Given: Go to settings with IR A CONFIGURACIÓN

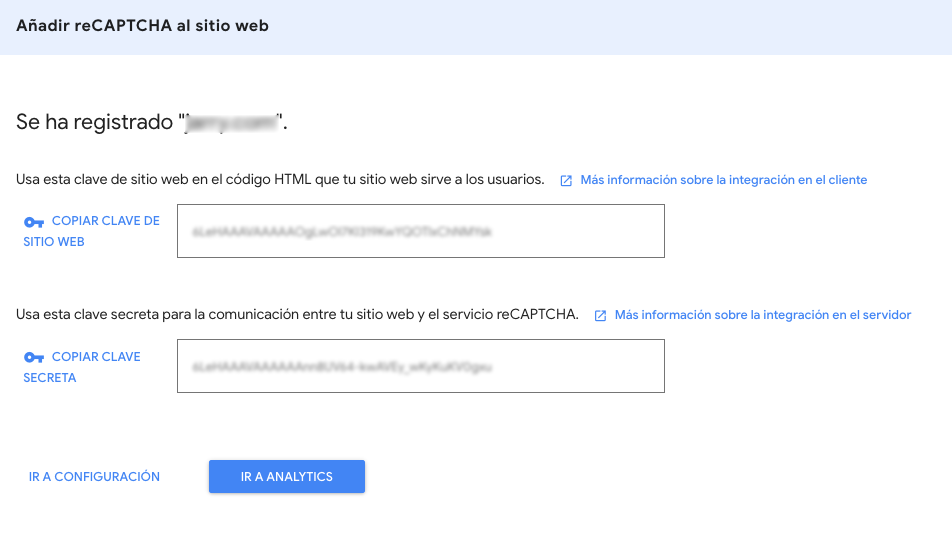Looking at the screenshot, I should click(94, 477).
